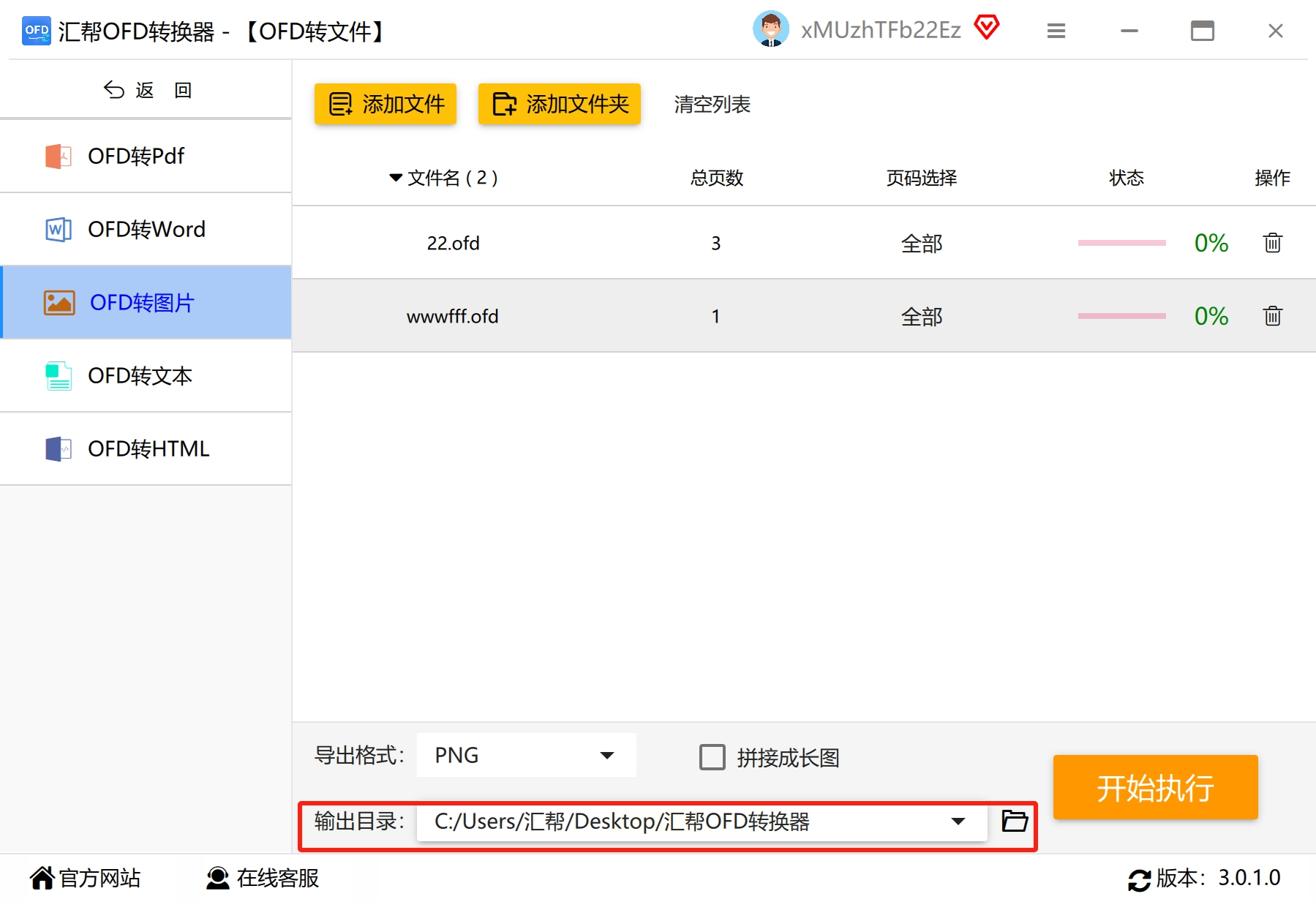Expand the output directory path dropdown
This screenshot has height=902, width=1316.
(958, 821)
